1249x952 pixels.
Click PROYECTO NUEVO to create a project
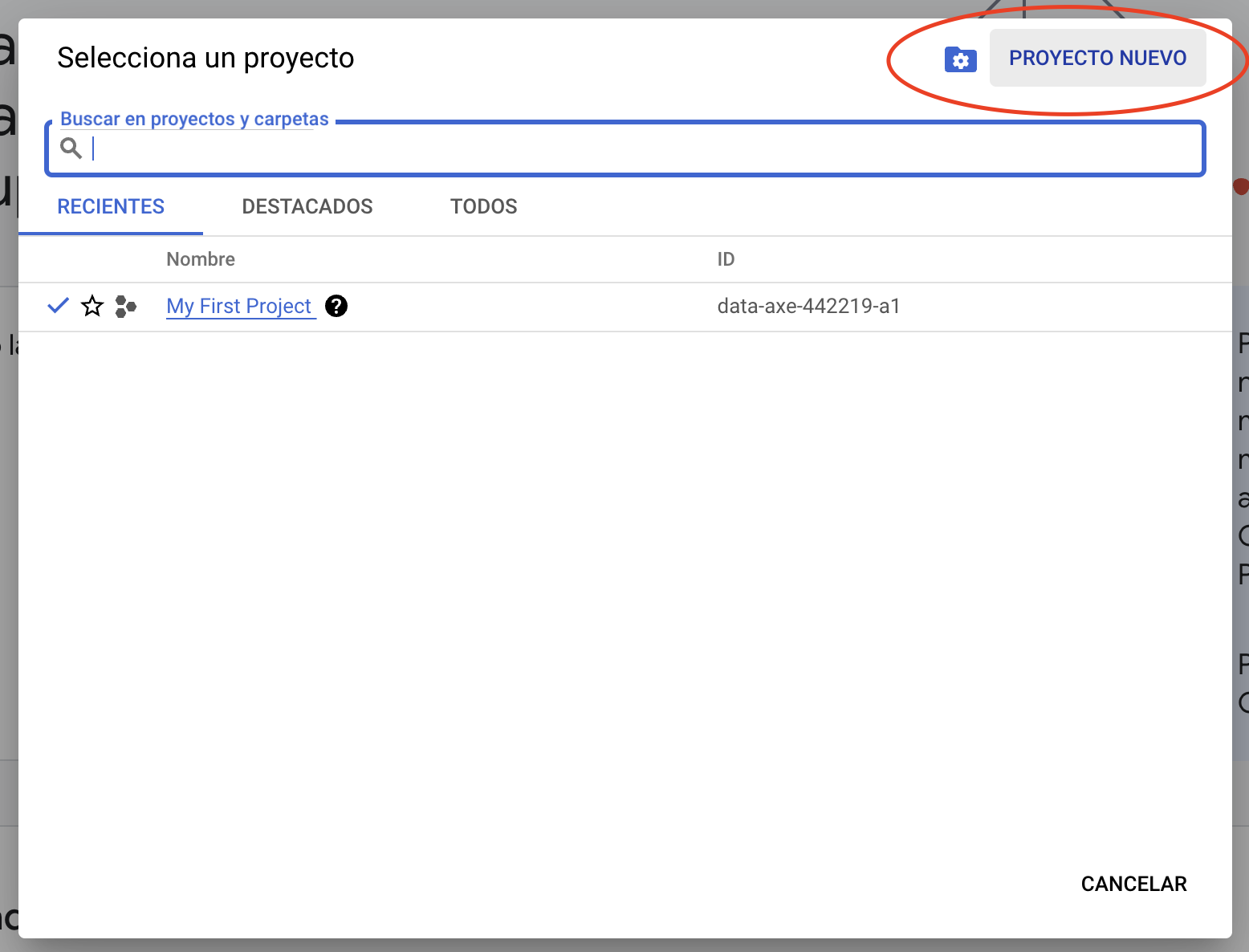[x=1098, y=58]
